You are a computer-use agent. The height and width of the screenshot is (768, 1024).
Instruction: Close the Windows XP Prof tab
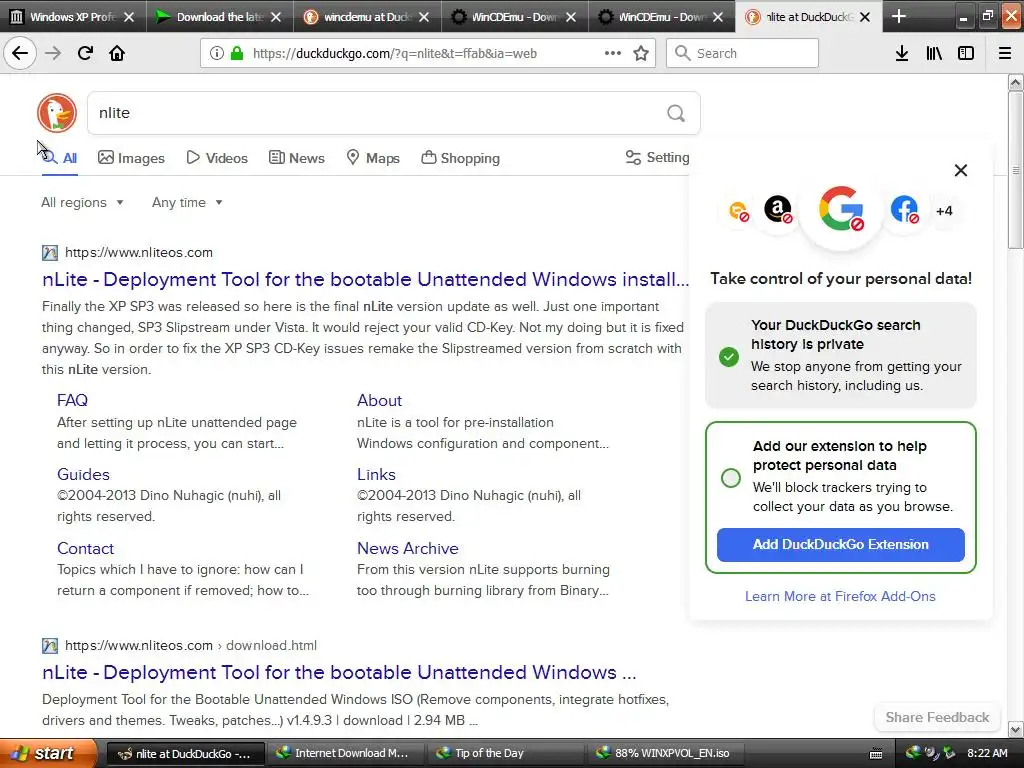[x=129, y=17]
